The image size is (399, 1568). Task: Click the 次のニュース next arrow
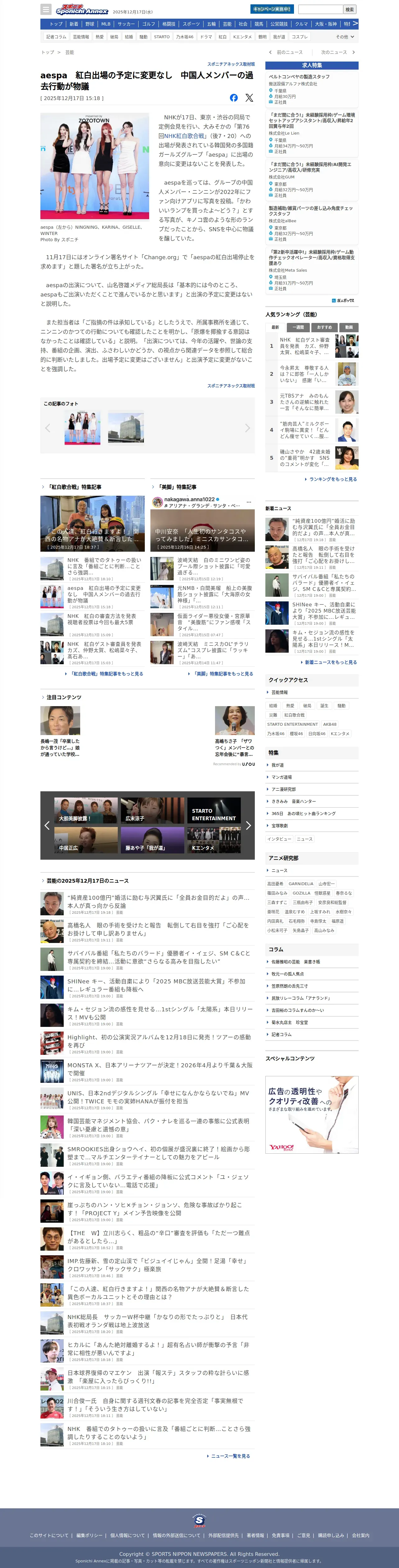click(353, 52)
